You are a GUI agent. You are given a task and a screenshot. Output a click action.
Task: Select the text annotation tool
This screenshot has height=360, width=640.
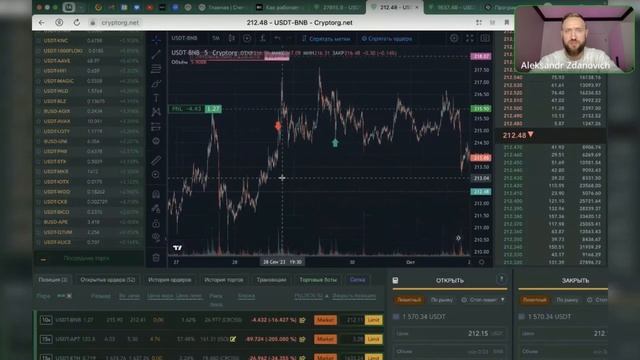(156, 98)
